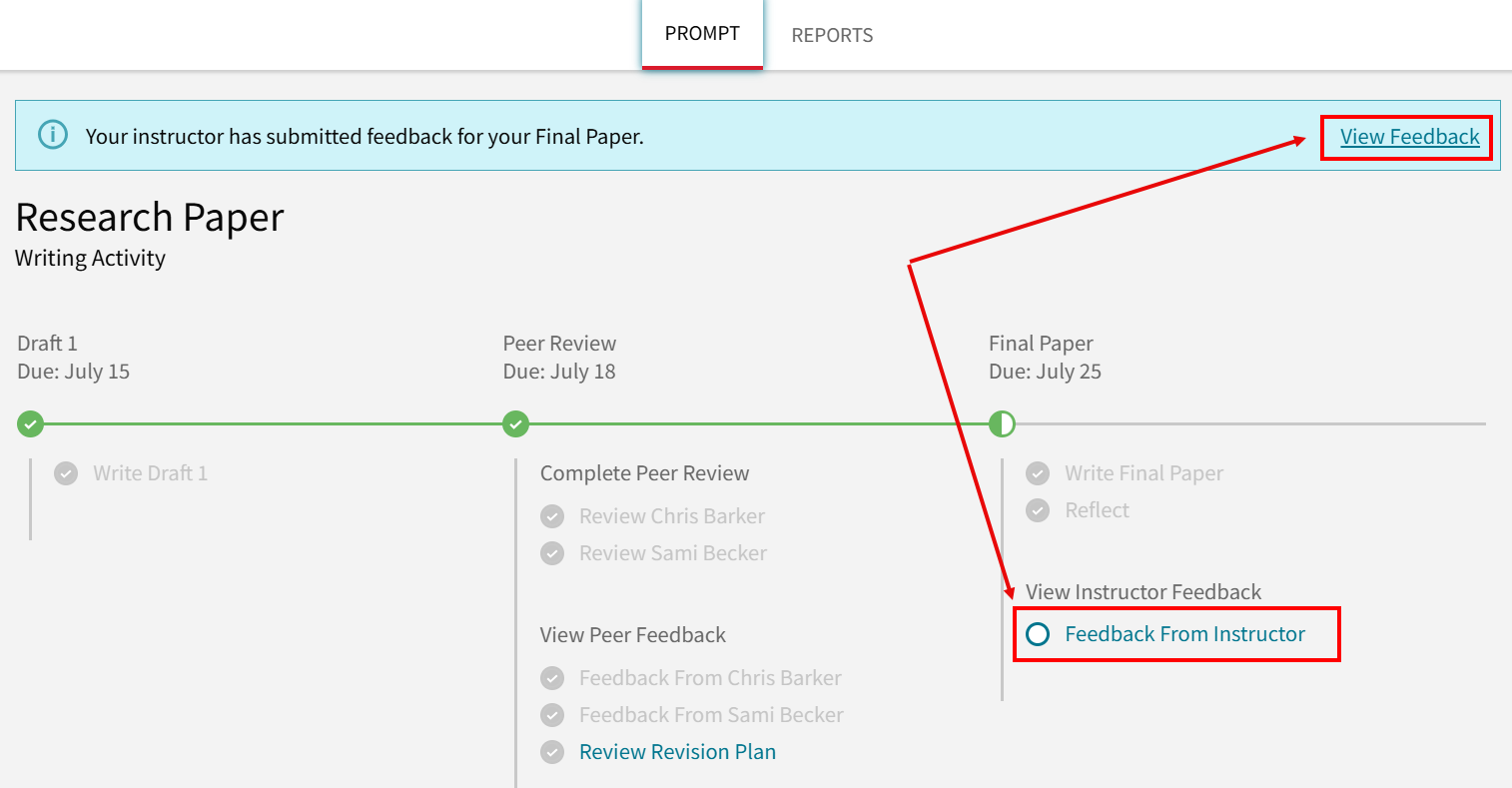The height and width of the screenshot is (788, 1512).
Task: Click the checkmark beside Feedback From Sami Becker
Action: click(x=552, y=715)
